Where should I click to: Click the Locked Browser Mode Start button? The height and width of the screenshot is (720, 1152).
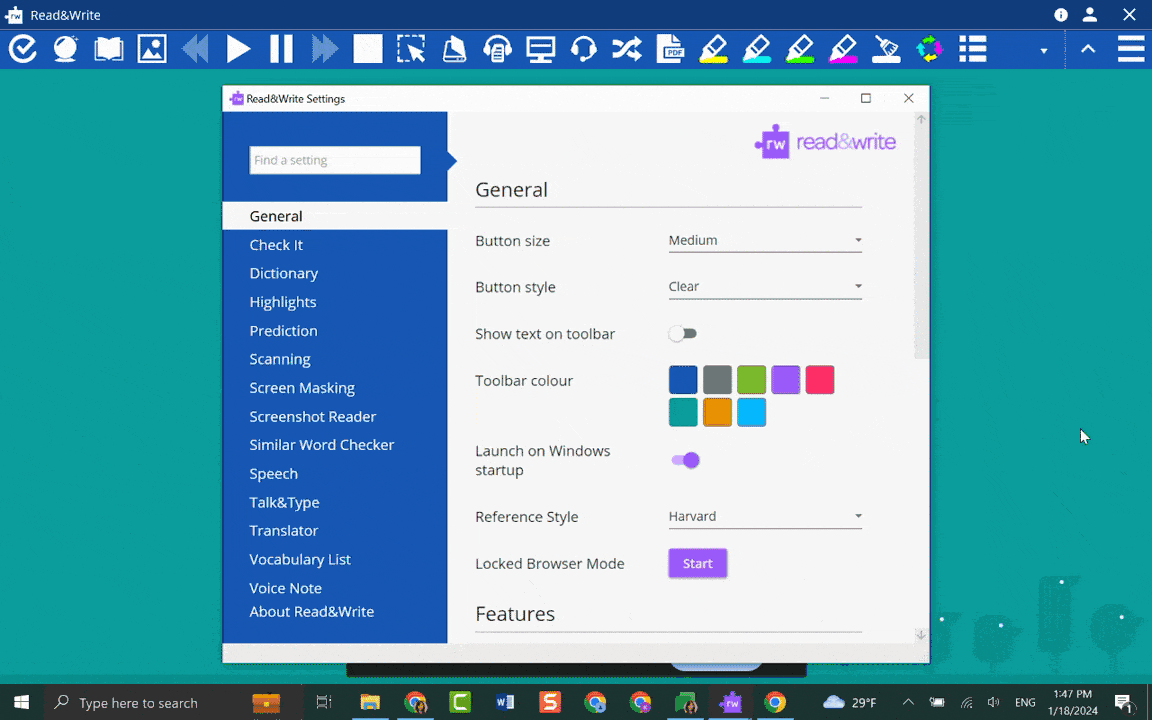click(x=697, y=564)
